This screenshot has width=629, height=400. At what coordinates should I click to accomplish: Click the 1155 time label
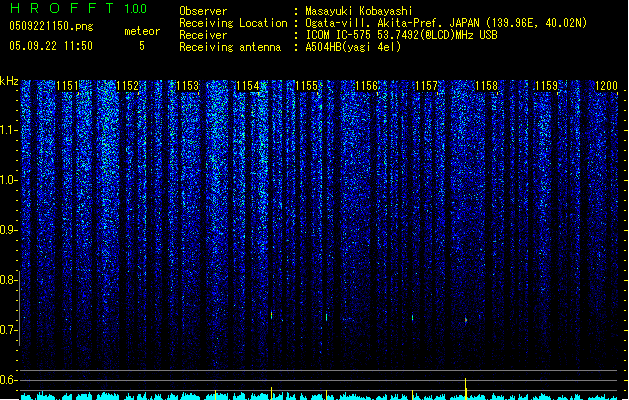[306, 85]
